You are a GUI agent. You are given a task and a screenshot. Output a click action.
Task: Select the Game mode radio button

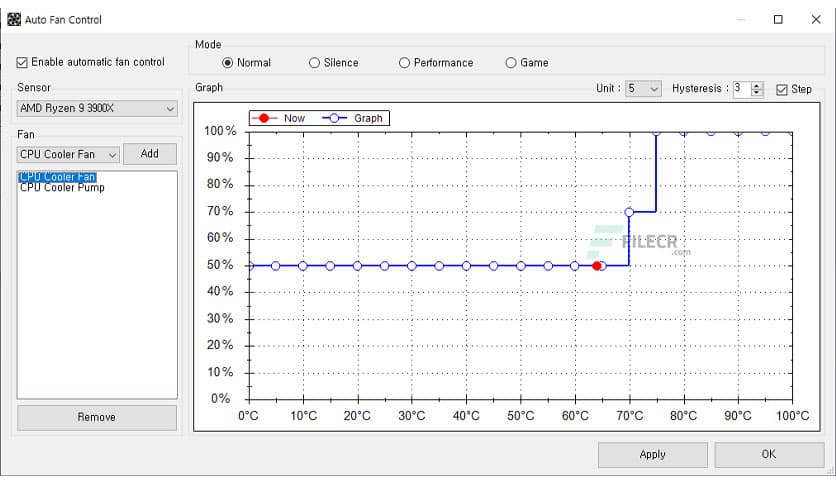coord(511,63)
